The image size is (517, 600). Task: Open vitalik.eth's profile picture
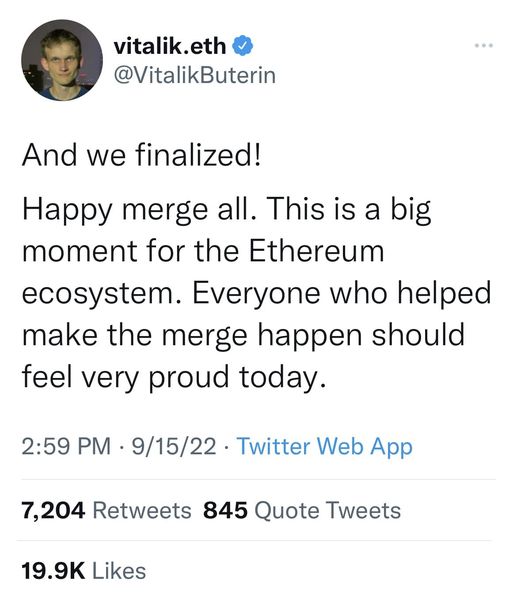[62, 60]
